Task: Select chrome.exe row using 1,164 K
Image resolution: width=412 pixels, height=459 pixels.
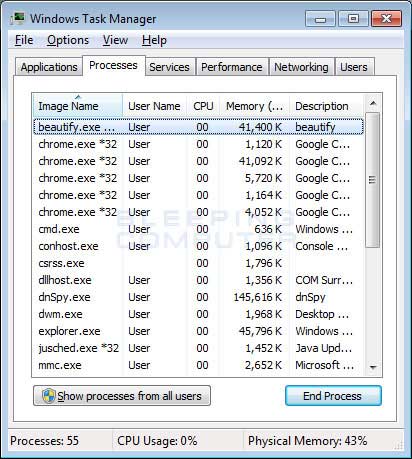Action: [x=198, y=195]
